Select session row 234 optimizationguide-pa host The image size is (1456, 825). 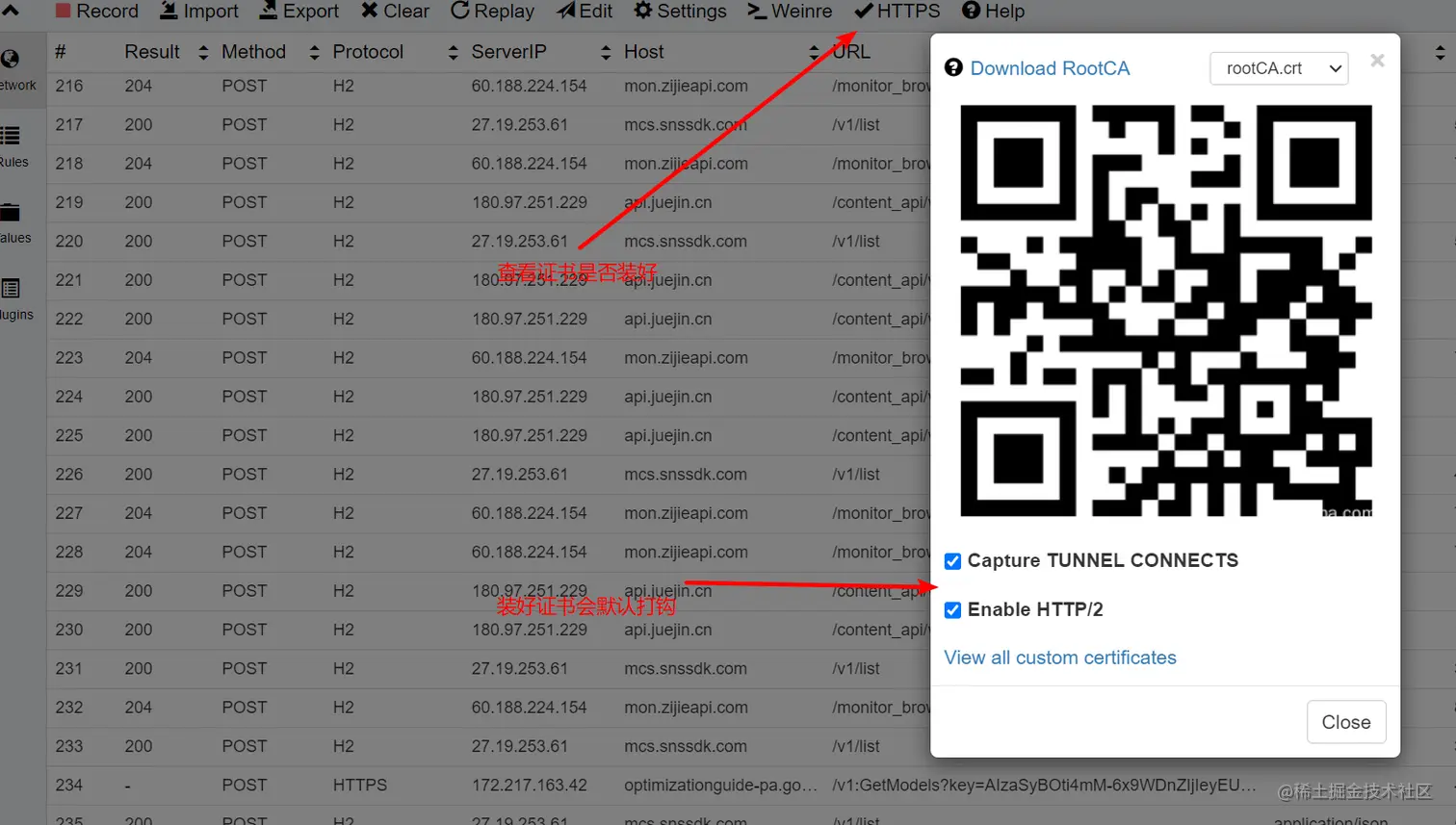[751, 786]
